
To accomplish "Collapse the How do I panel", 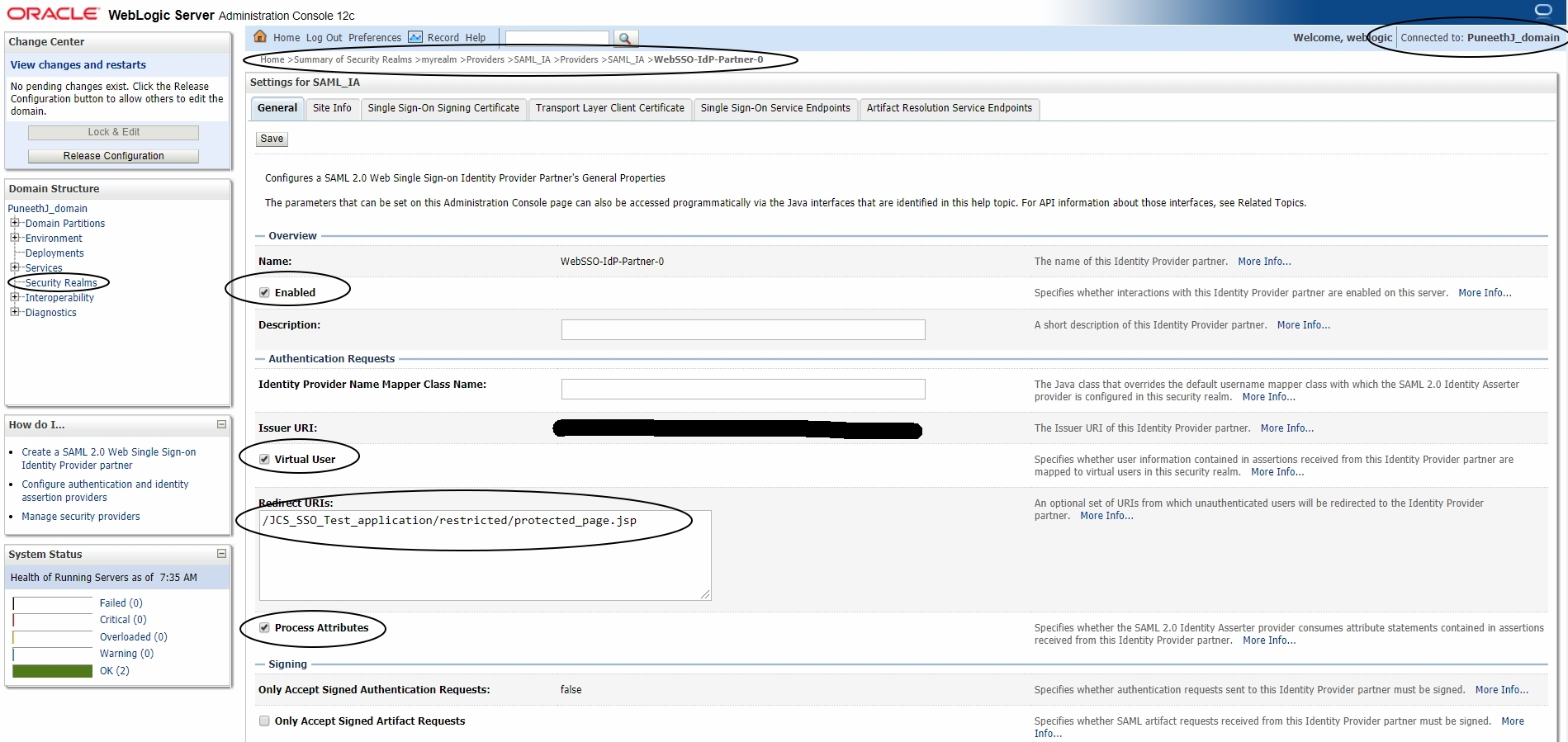I will [221, 424].
